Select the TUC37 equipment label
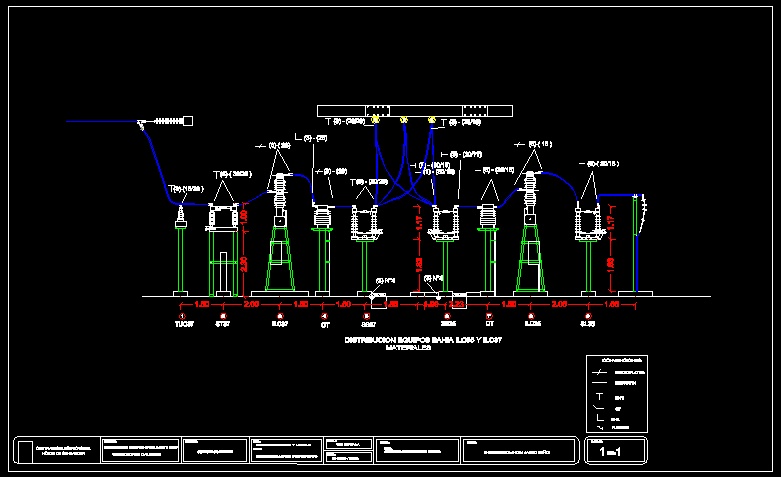This screenshot has width=781, height=477. (x=184, y=324)
